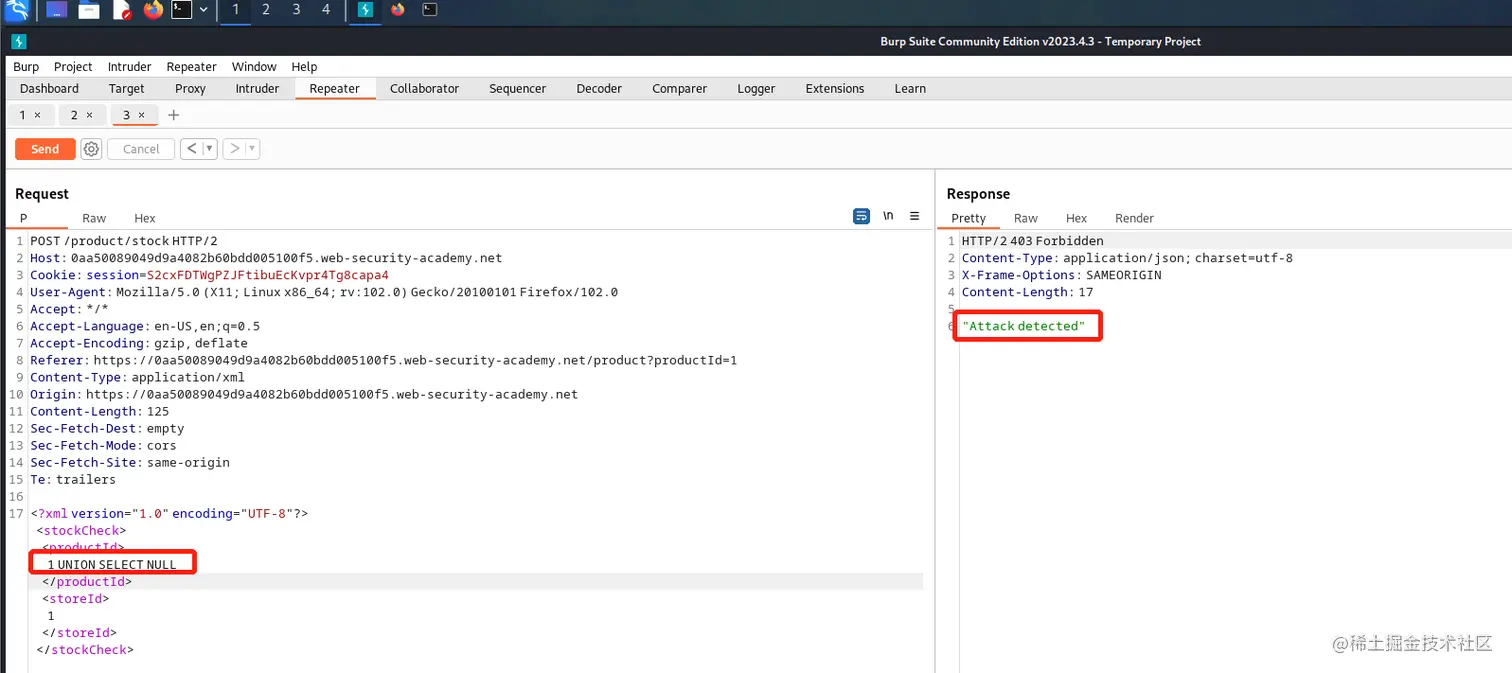Select the Response Pretty view tab
The image size is (1512, 673).
pos(968,218)
